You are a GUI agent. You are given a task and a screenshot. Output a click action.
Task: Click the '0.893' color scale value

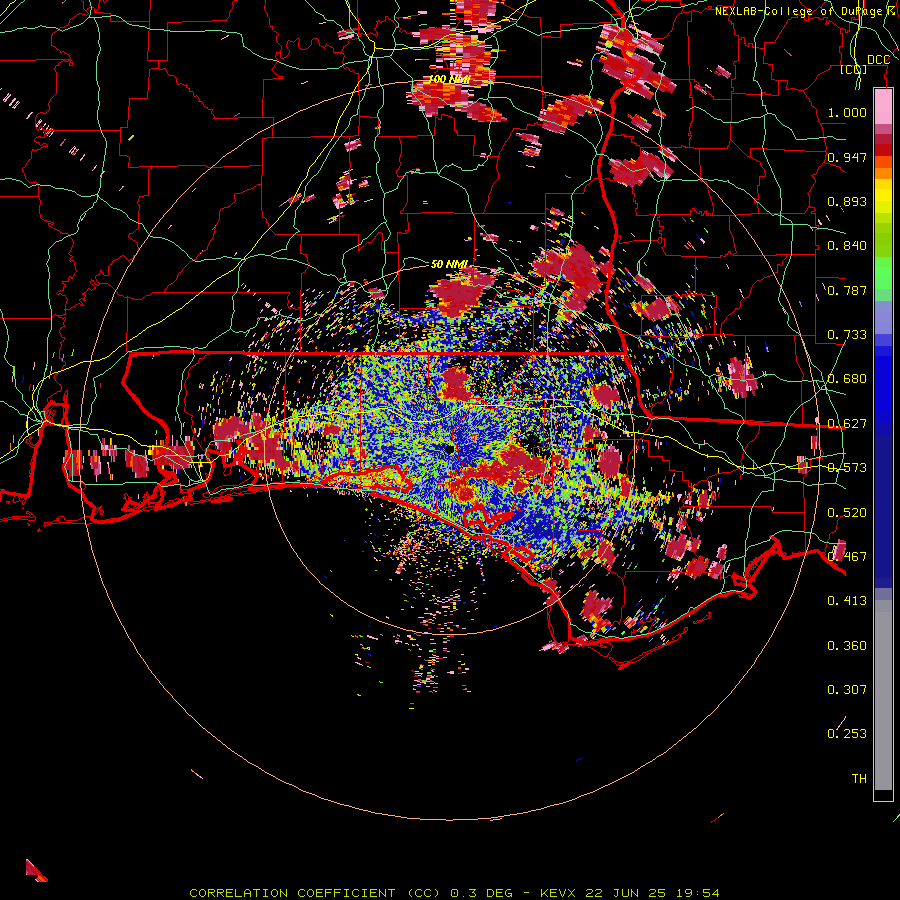point(847,201)
